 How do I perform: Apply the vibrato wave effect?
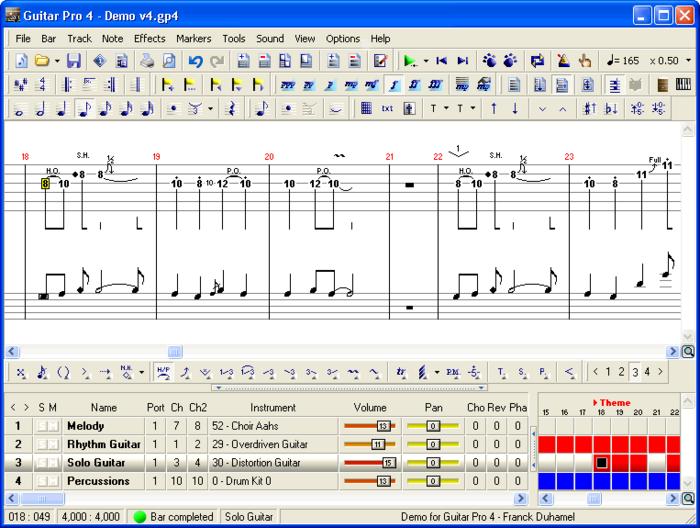click(353, 371)
